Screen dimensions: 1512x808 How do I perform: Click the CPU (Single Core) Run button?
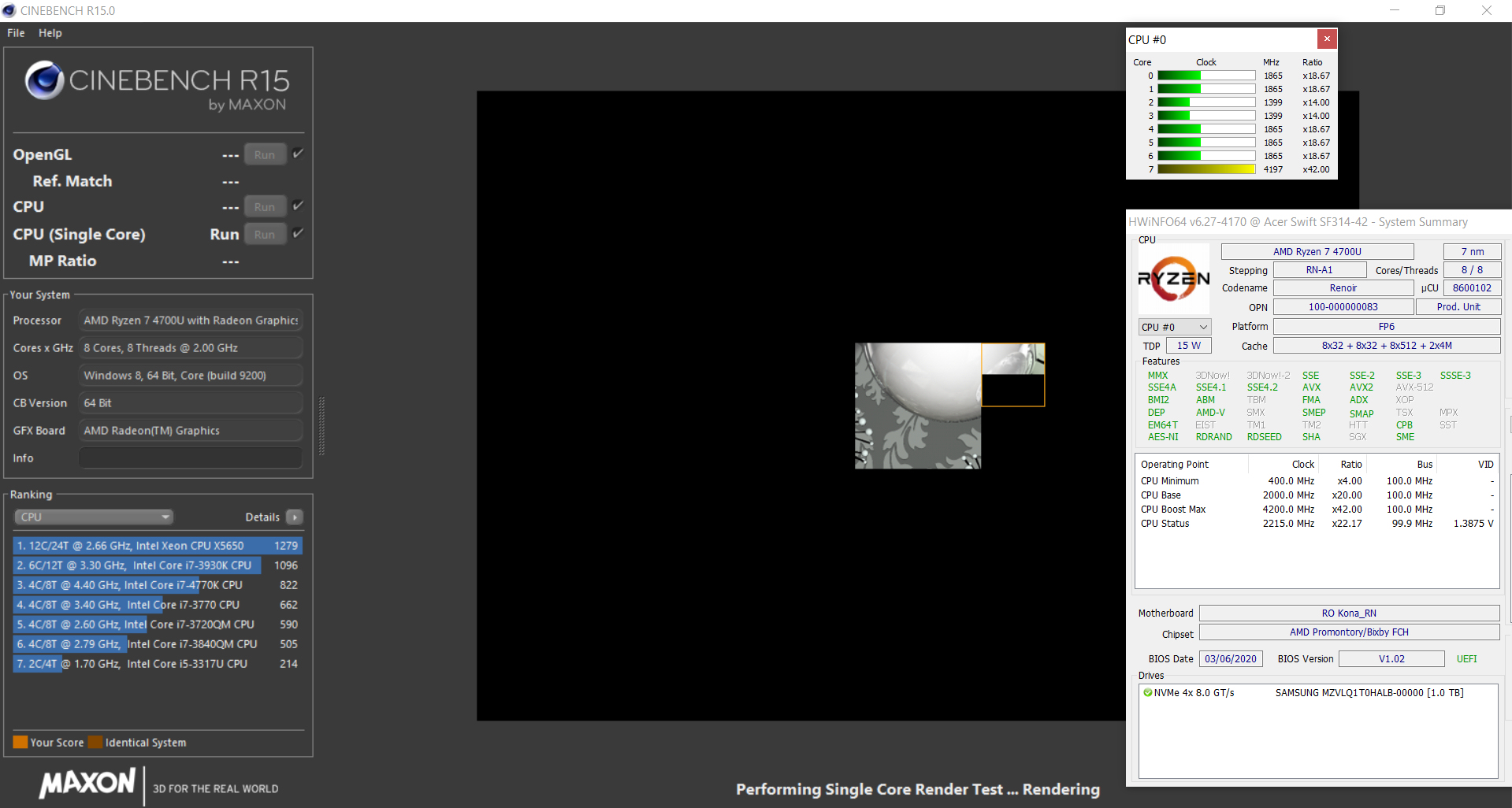[x=265, y=234]
